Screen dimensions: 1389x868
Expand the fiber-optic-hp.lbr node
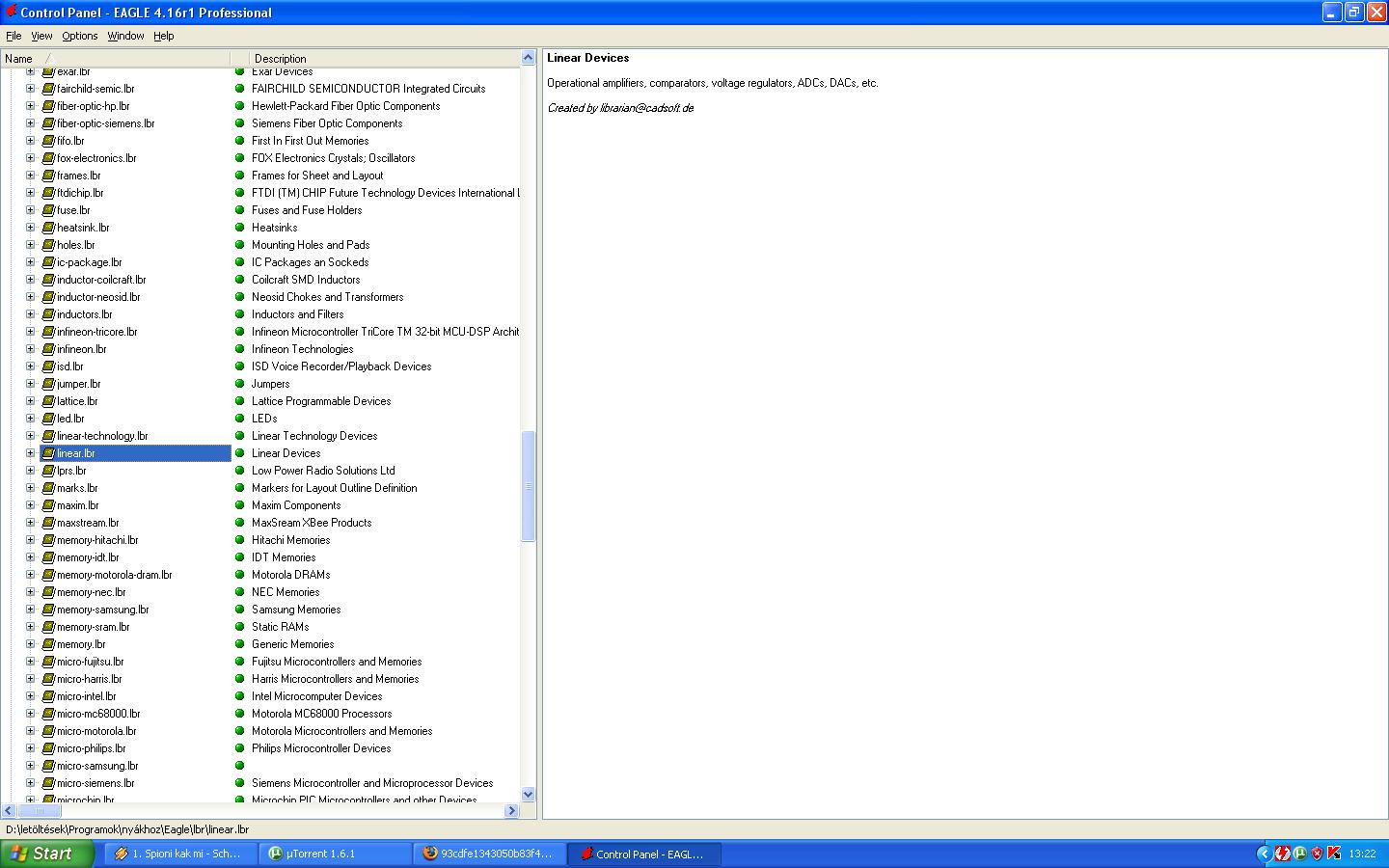click(x=30, y=106)
